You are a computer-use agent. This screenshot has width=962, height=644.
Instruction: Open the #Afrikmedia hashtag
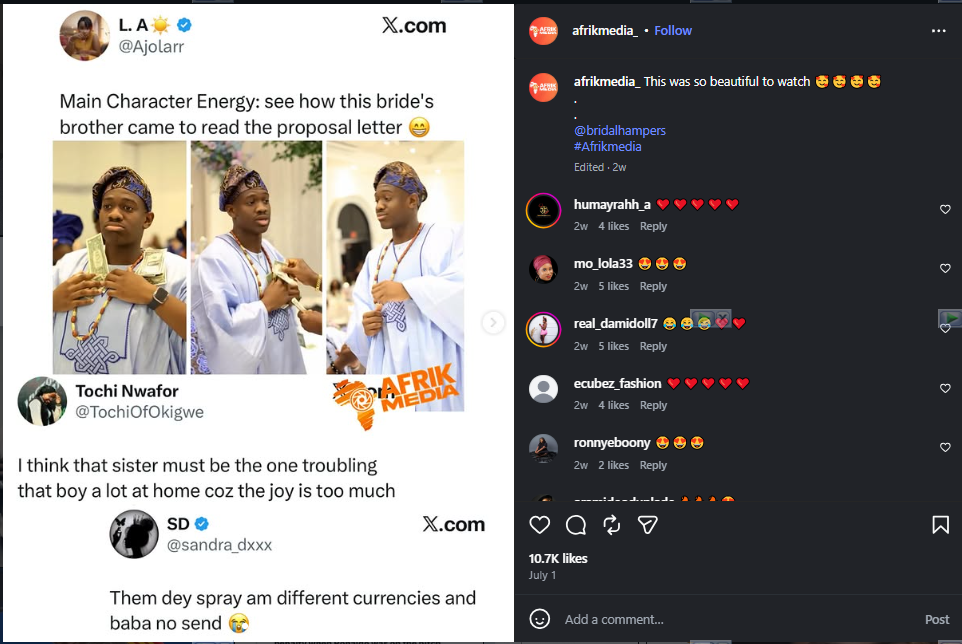click(607, 147)
